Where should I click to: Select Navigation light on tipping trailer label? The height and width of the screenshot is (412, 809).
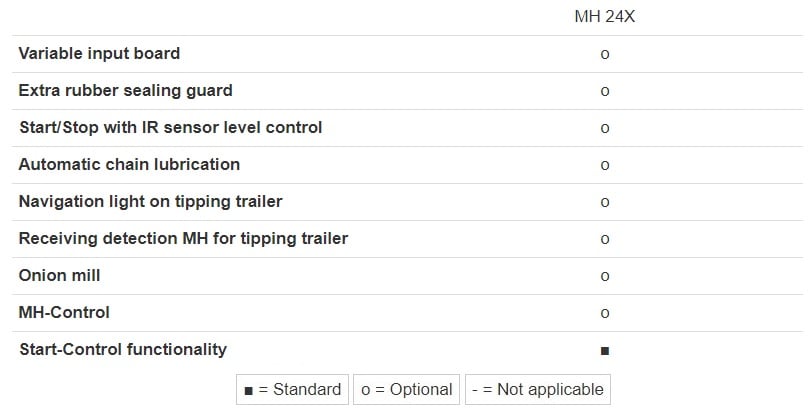pyautogui.click(x=151, y=202)
